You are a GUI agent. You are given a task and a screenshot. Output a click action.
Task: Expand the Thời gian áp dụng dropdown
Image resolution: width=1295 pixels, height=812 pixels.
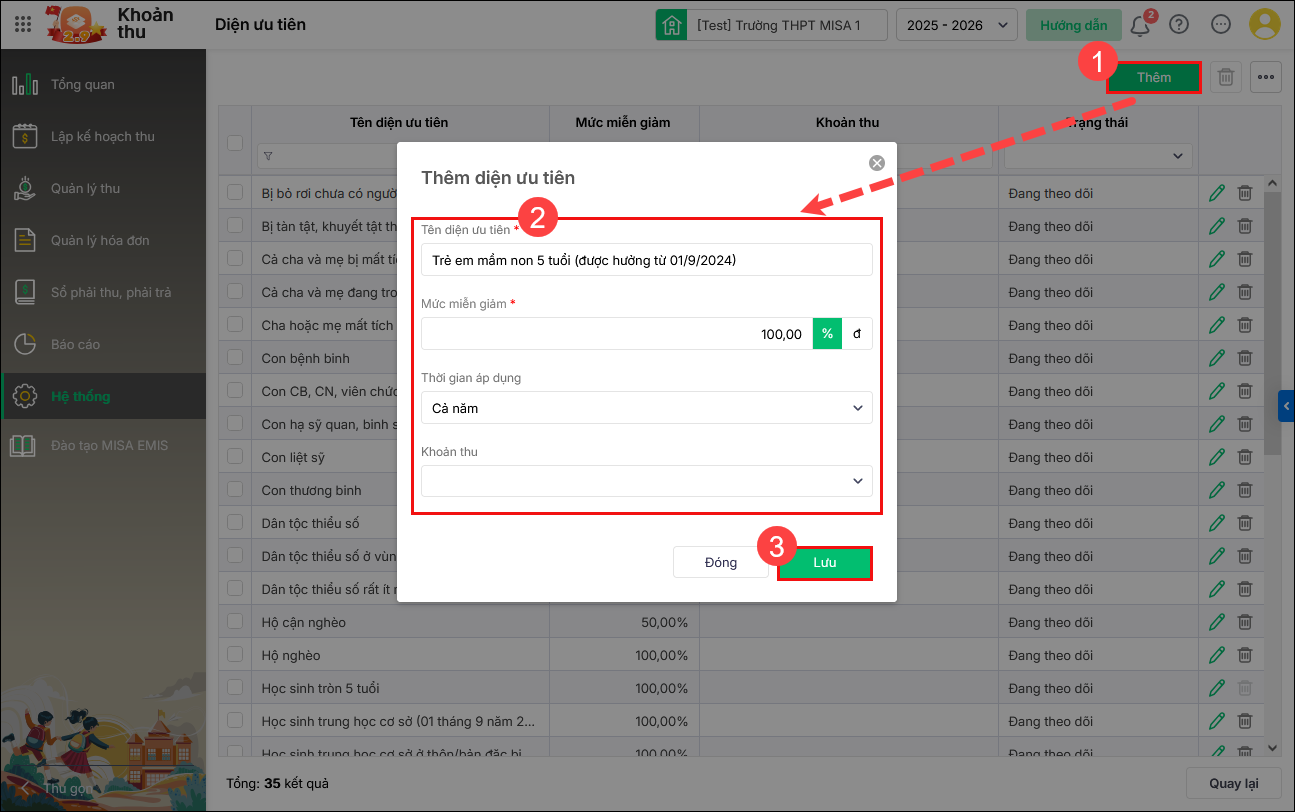pyautogui.click(x=647, y=408)
